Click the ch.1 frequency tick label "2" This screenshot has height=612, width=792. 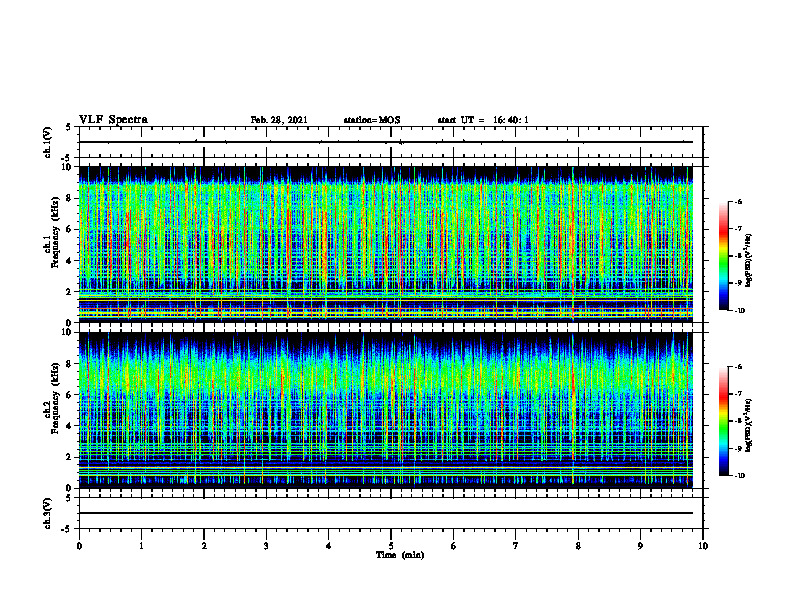point(70,291)
